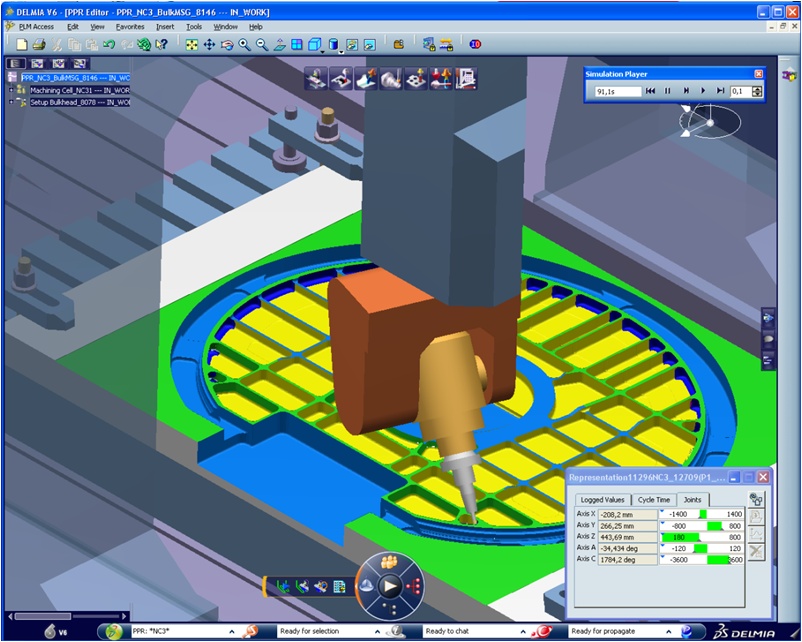The height and width of the screenshot is (642, 802).
Task: Click the NC output calculator icon (last in viewport toolbar)
Action: click(466, 79)
